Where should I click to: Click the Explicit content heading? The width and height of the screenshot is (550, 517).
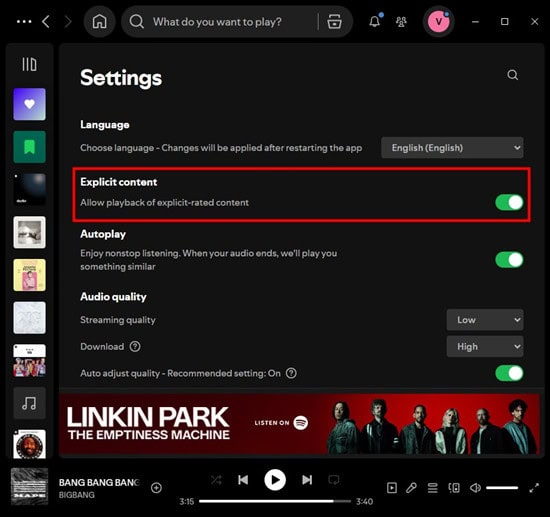[x=119, y=182]
